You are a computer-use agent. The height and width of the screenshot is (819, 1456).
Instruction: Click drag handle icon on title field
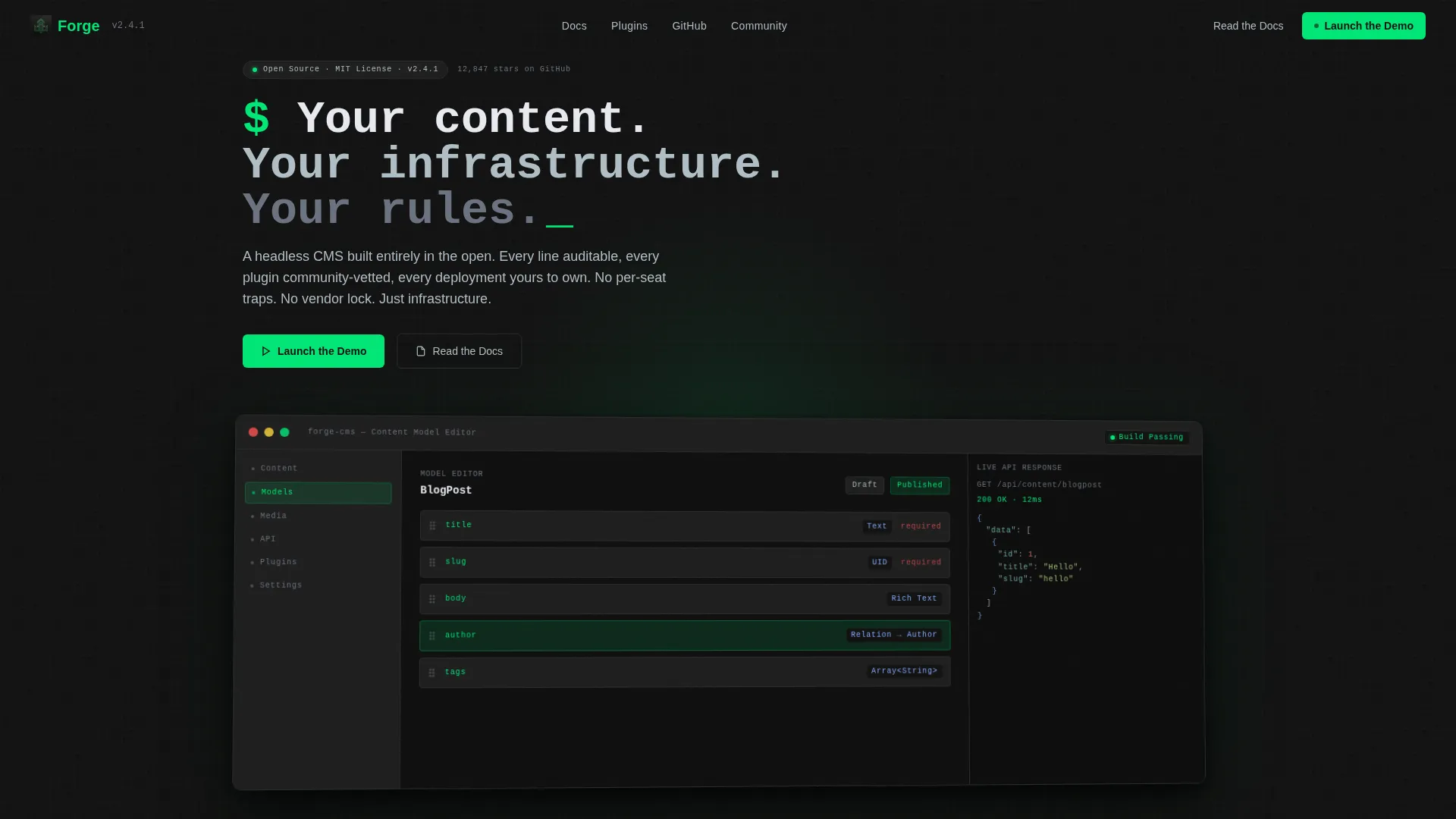click(x=432, y=526)
